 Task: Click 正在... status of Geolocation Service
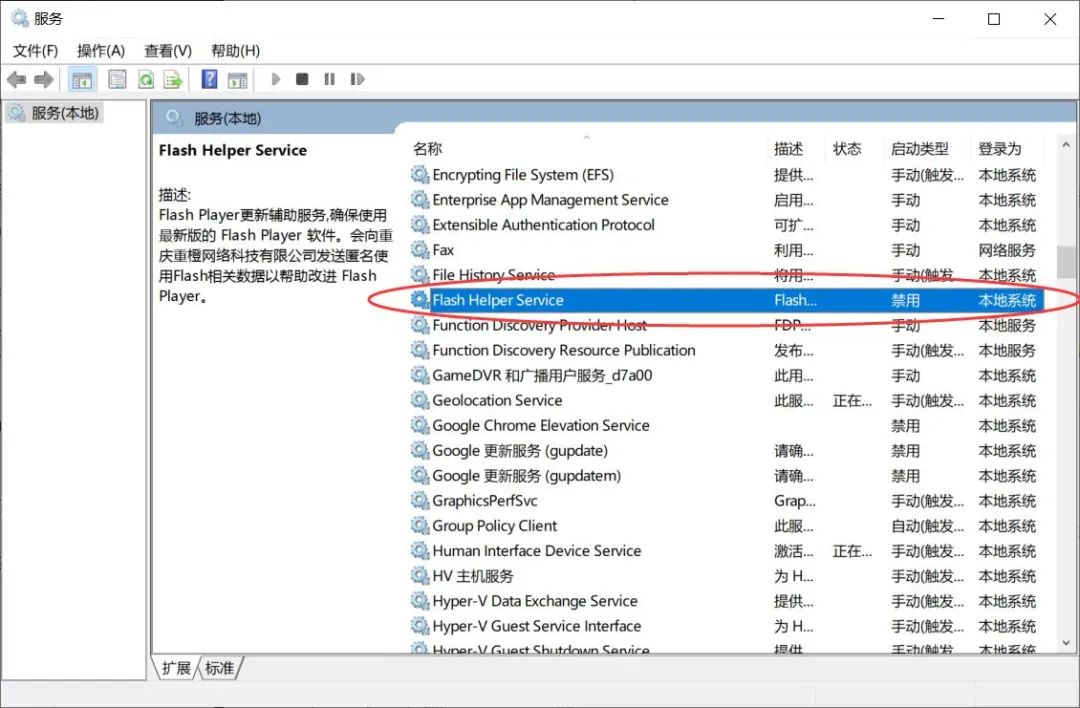852,401
